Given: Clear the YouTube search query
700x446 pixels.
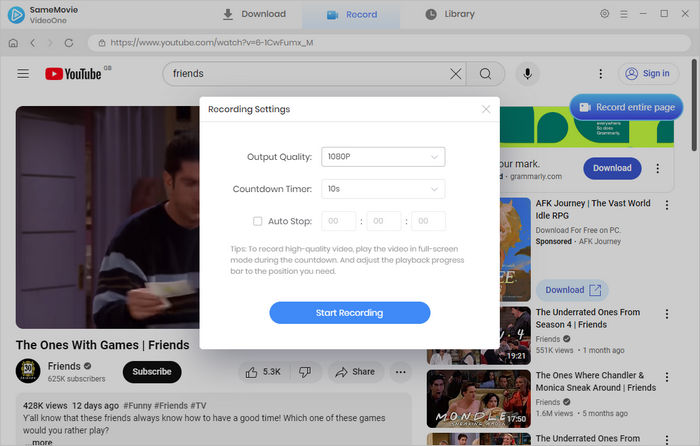Looking at the screenshot, I should (456, 74).
